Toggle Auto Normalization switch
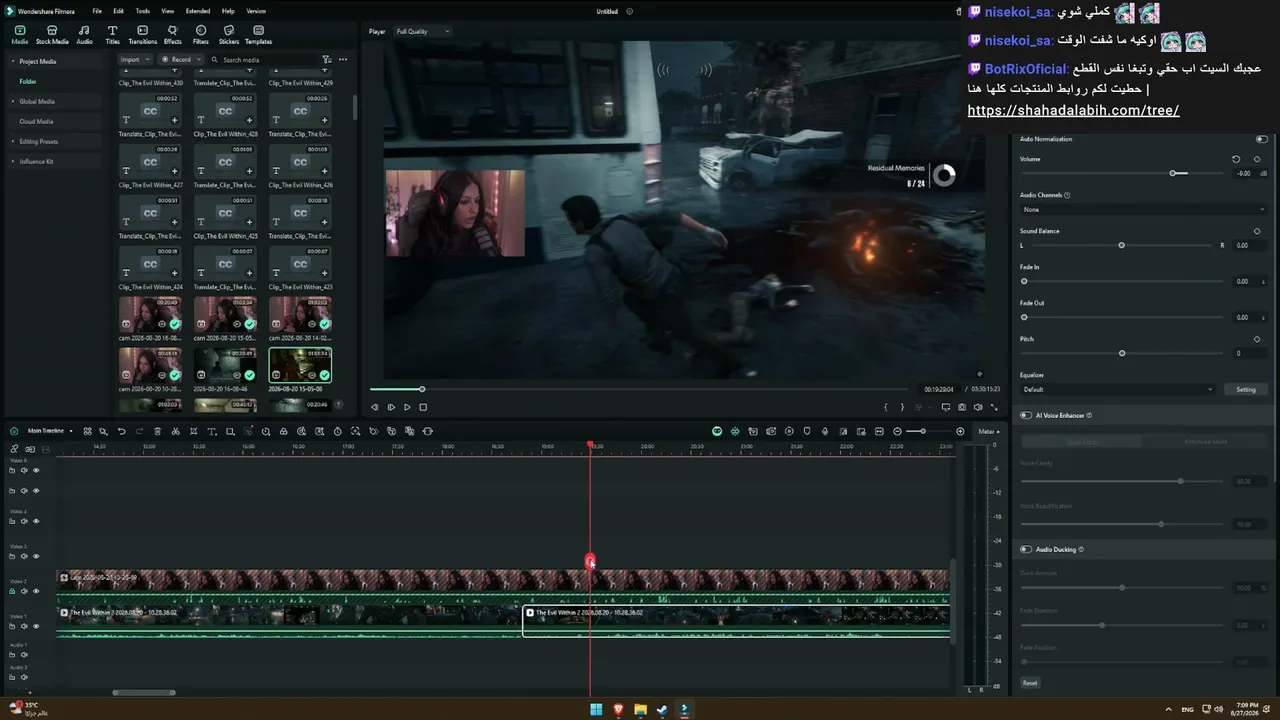 [x=1261, y=139]
